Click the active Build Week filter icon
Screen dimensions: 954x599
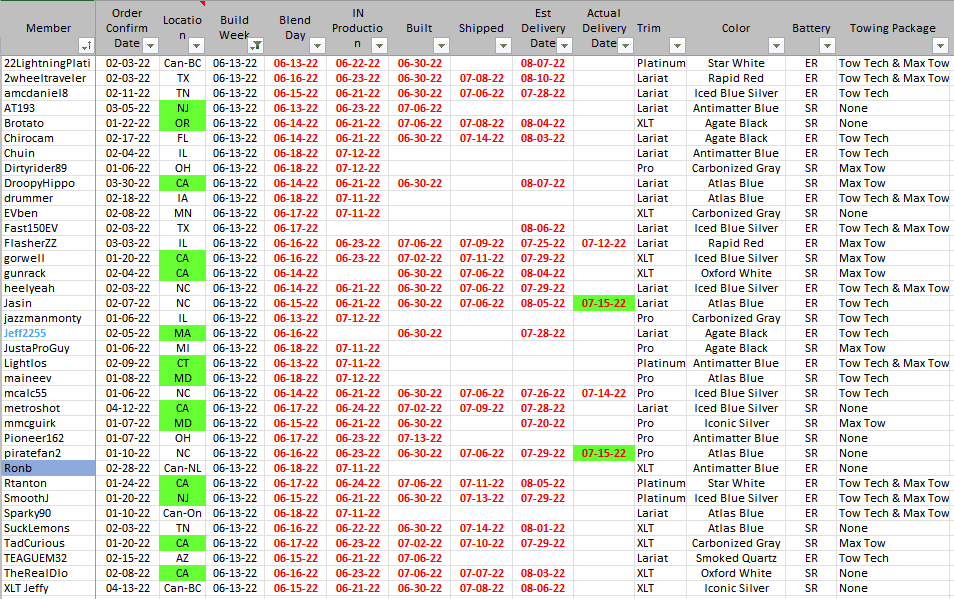coord(256,46)
